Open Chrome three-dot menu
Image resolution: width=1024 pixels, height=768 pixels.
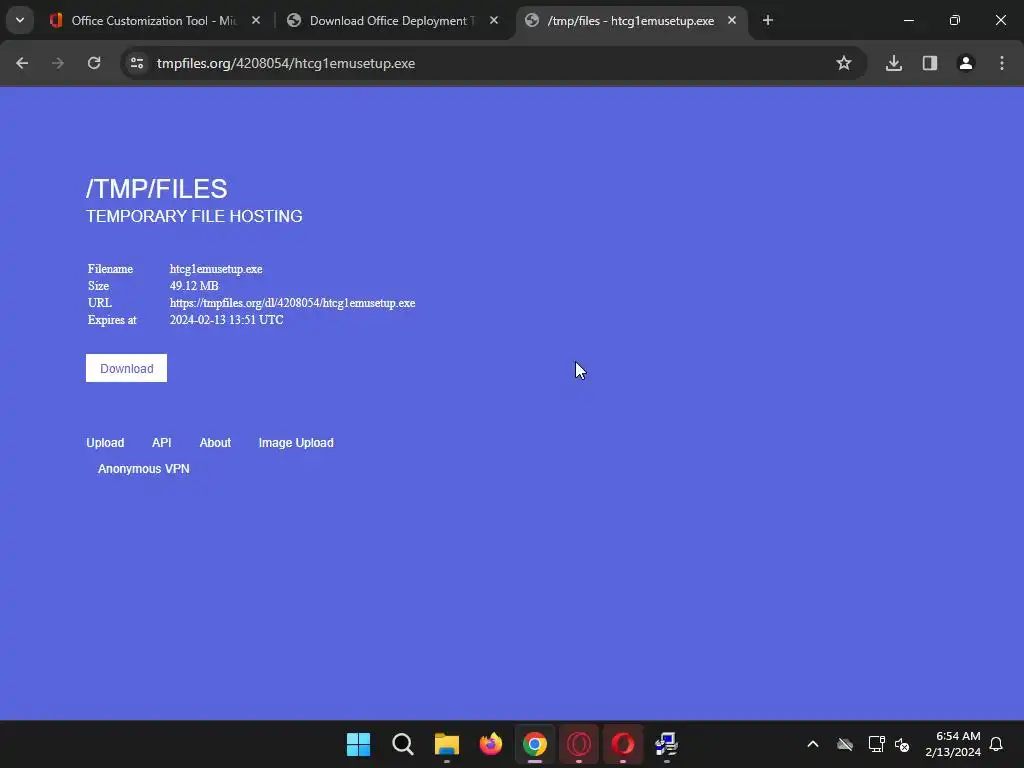(x=1002, y=63)
